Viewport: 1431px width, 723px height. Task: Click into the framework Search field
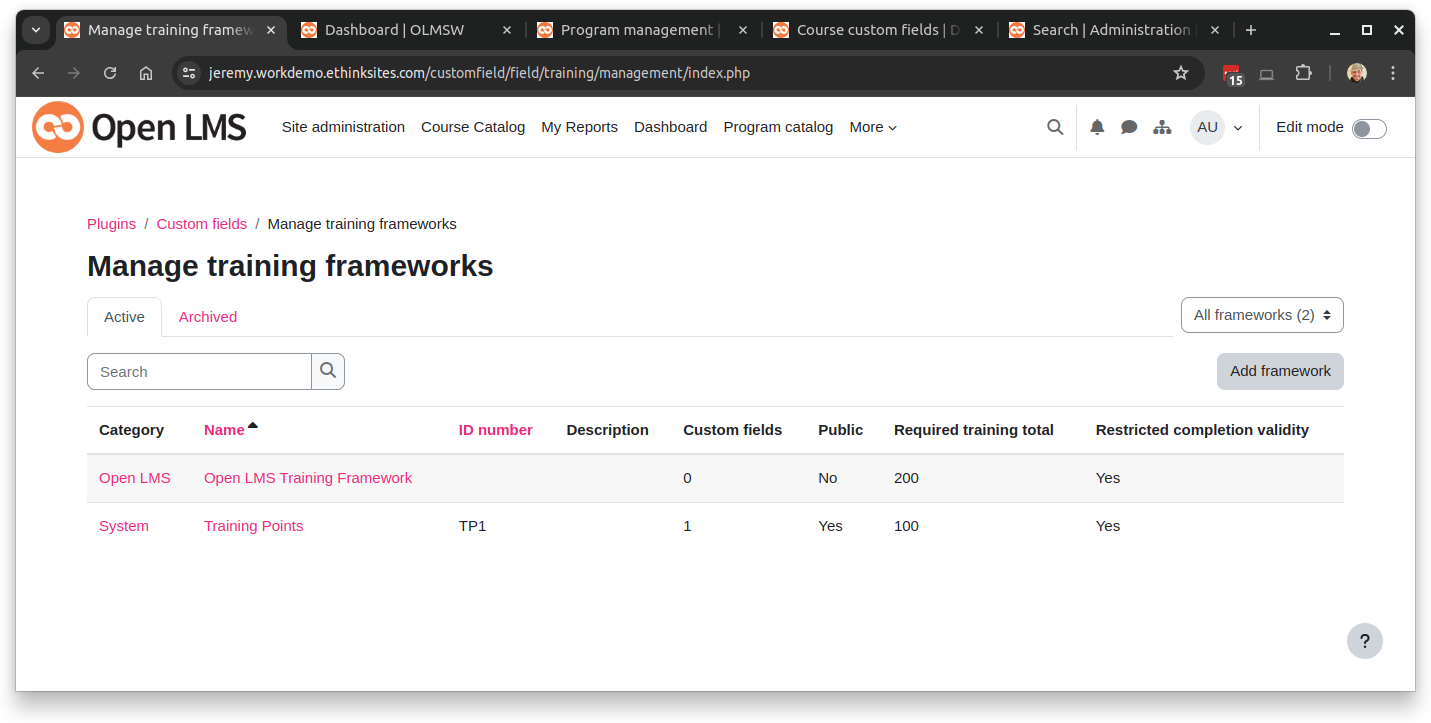pos(199,371)
